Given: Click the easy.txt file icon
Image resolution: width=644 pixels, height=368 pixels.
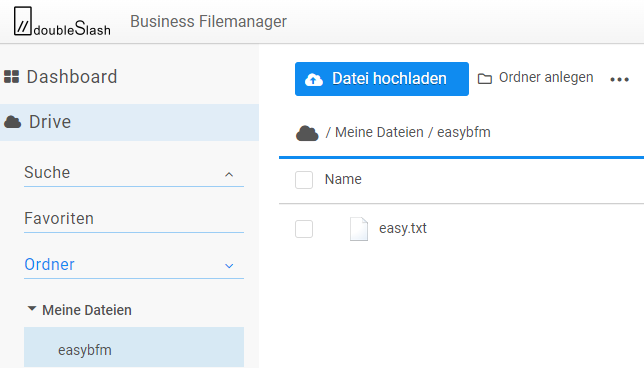Looking at the screenshot, I should pyautogui.click(x=359, y=229).
